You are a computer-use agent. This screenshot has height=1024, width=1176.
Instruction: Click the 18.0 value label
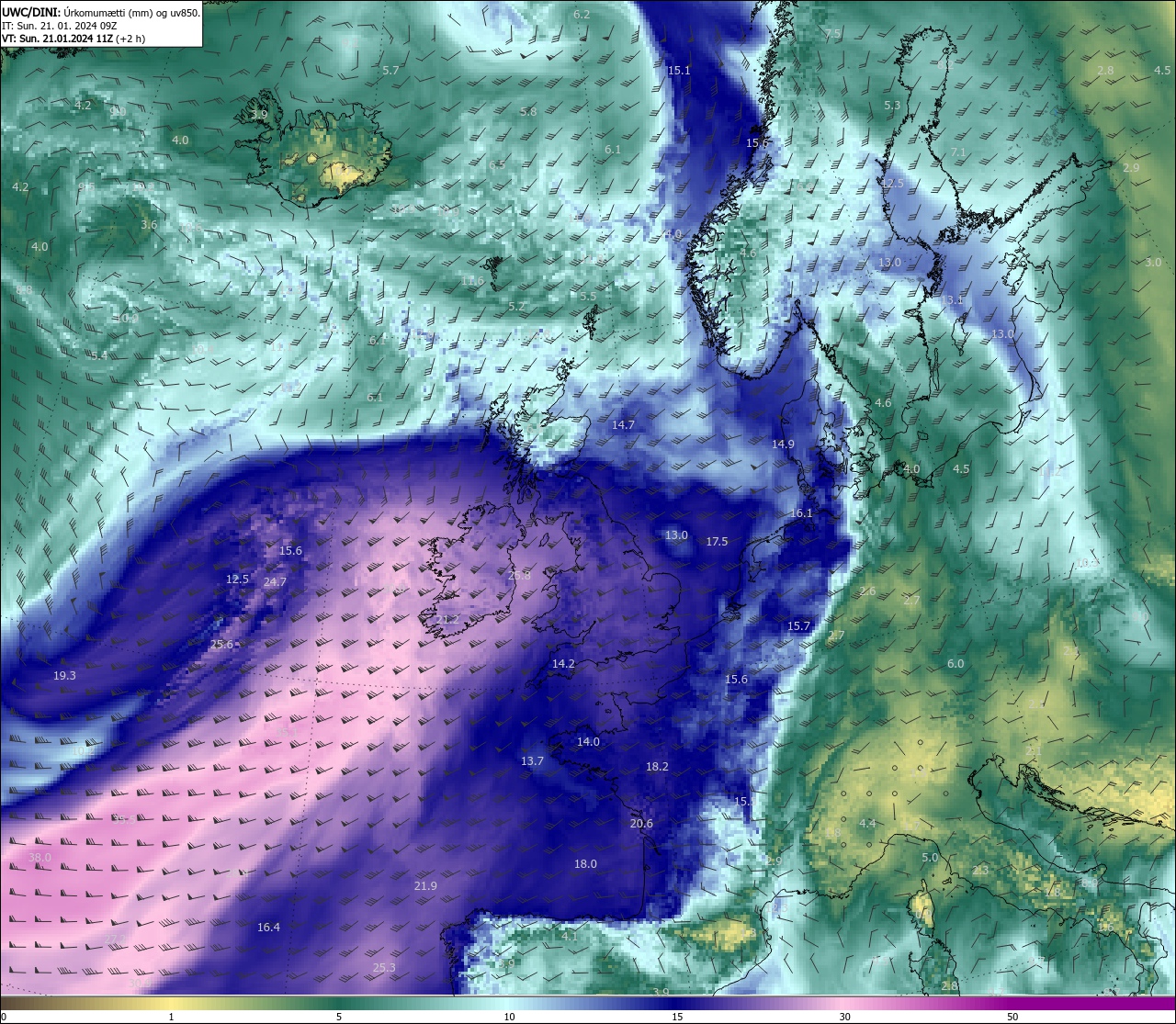[x=585, y=864]
